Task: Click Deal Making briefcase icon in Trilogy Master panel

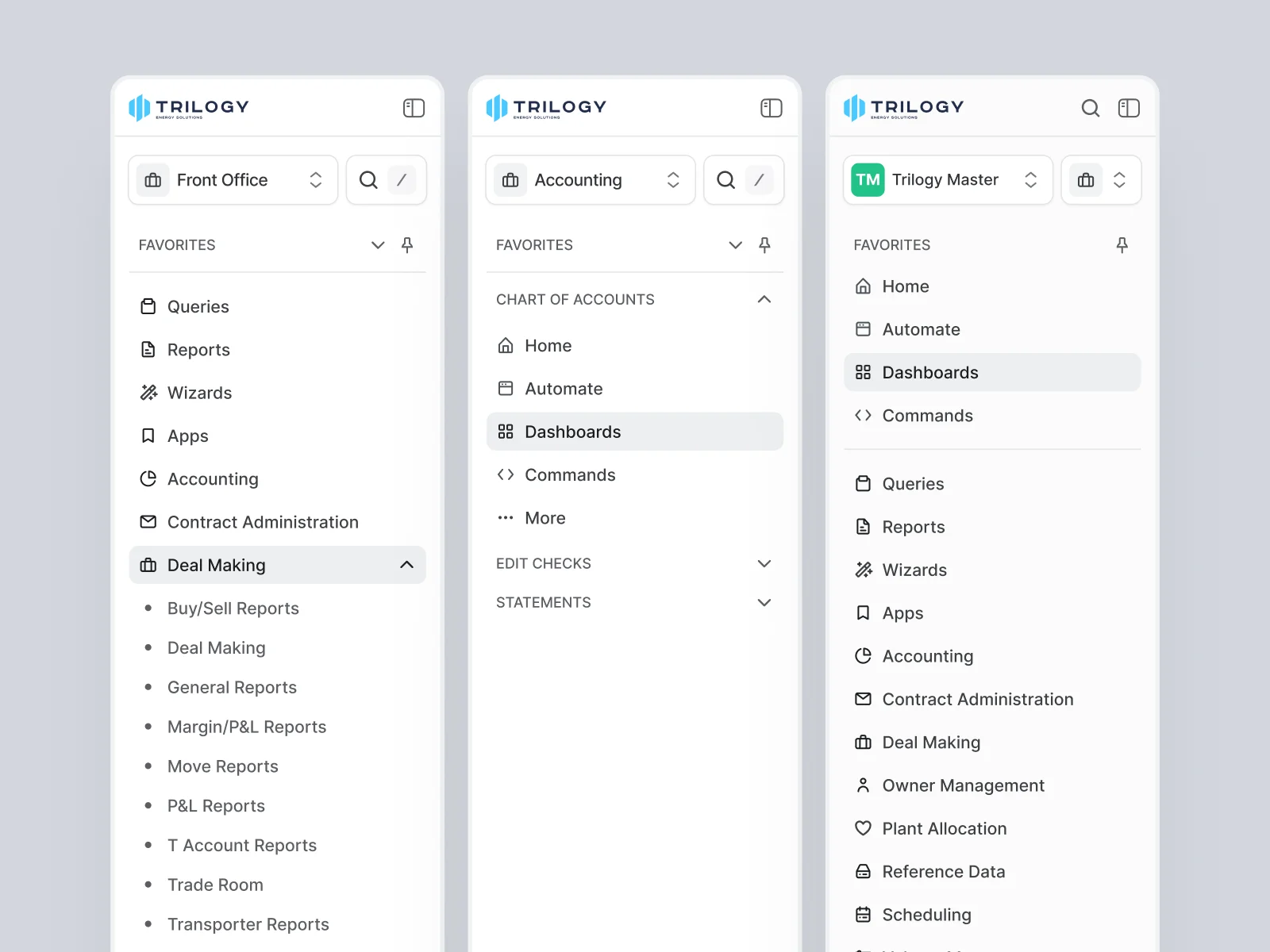Action: [863, 743]
